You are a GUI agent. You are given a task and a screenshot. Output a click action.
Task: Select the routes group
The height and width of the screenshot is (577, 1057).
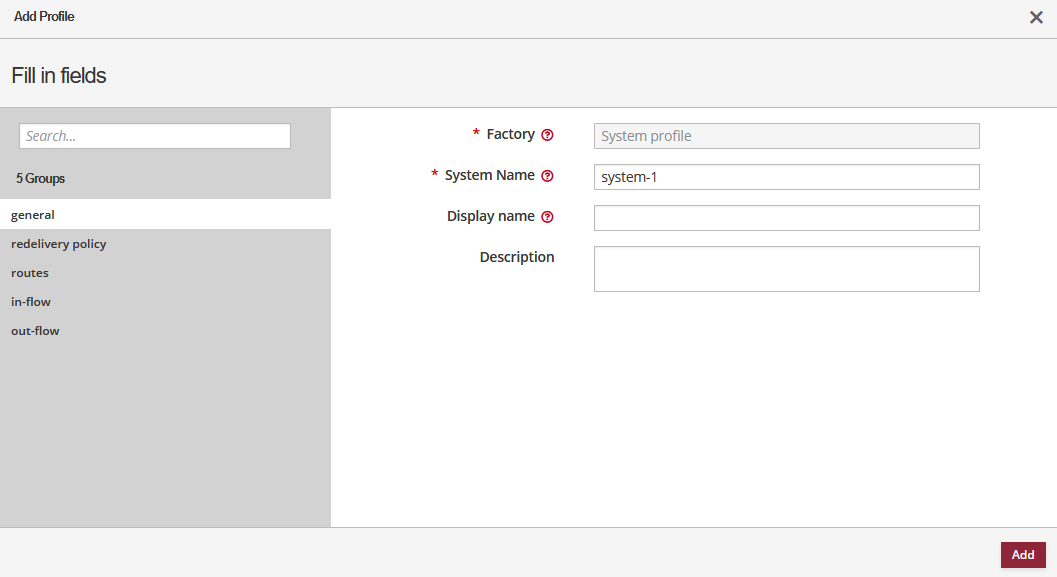click(x=29, y=272)
